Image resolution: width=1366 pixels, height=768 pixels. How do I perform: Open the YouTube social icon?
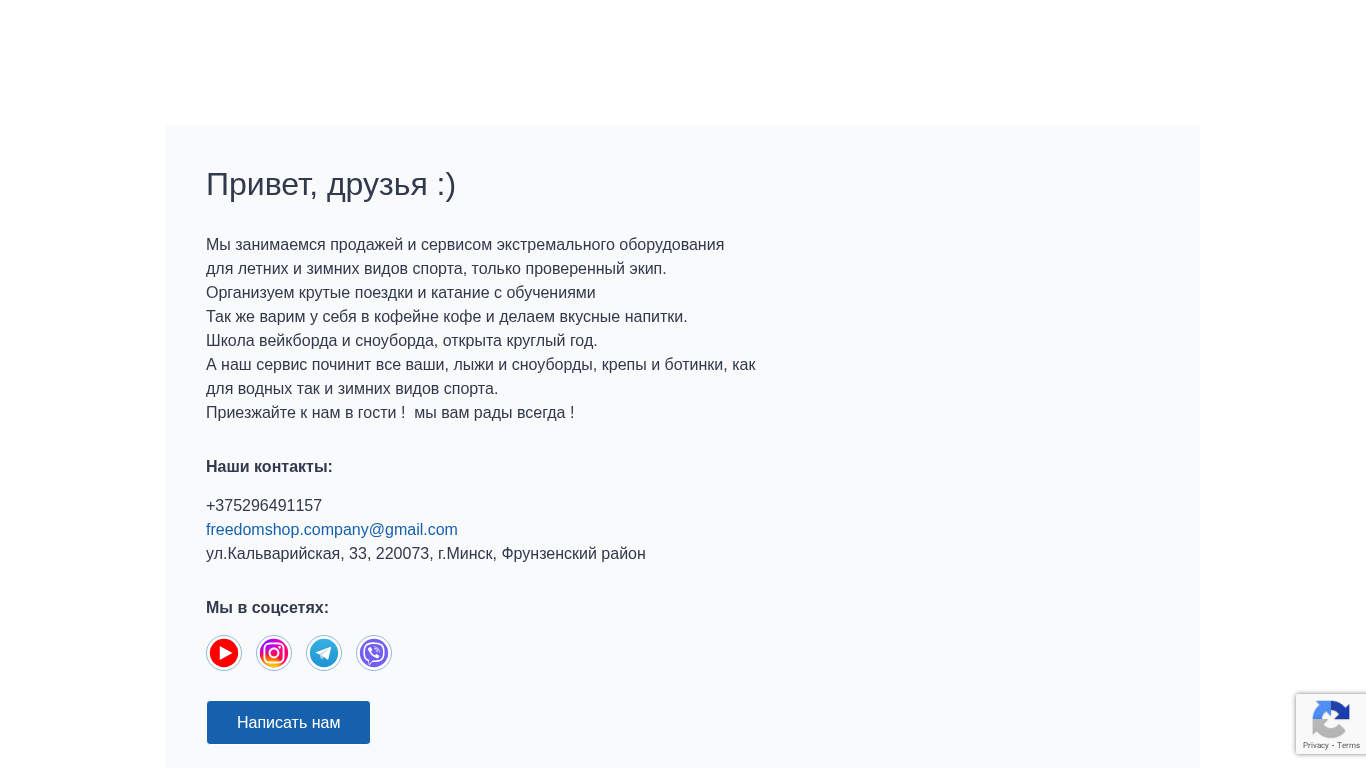point(224,653)
